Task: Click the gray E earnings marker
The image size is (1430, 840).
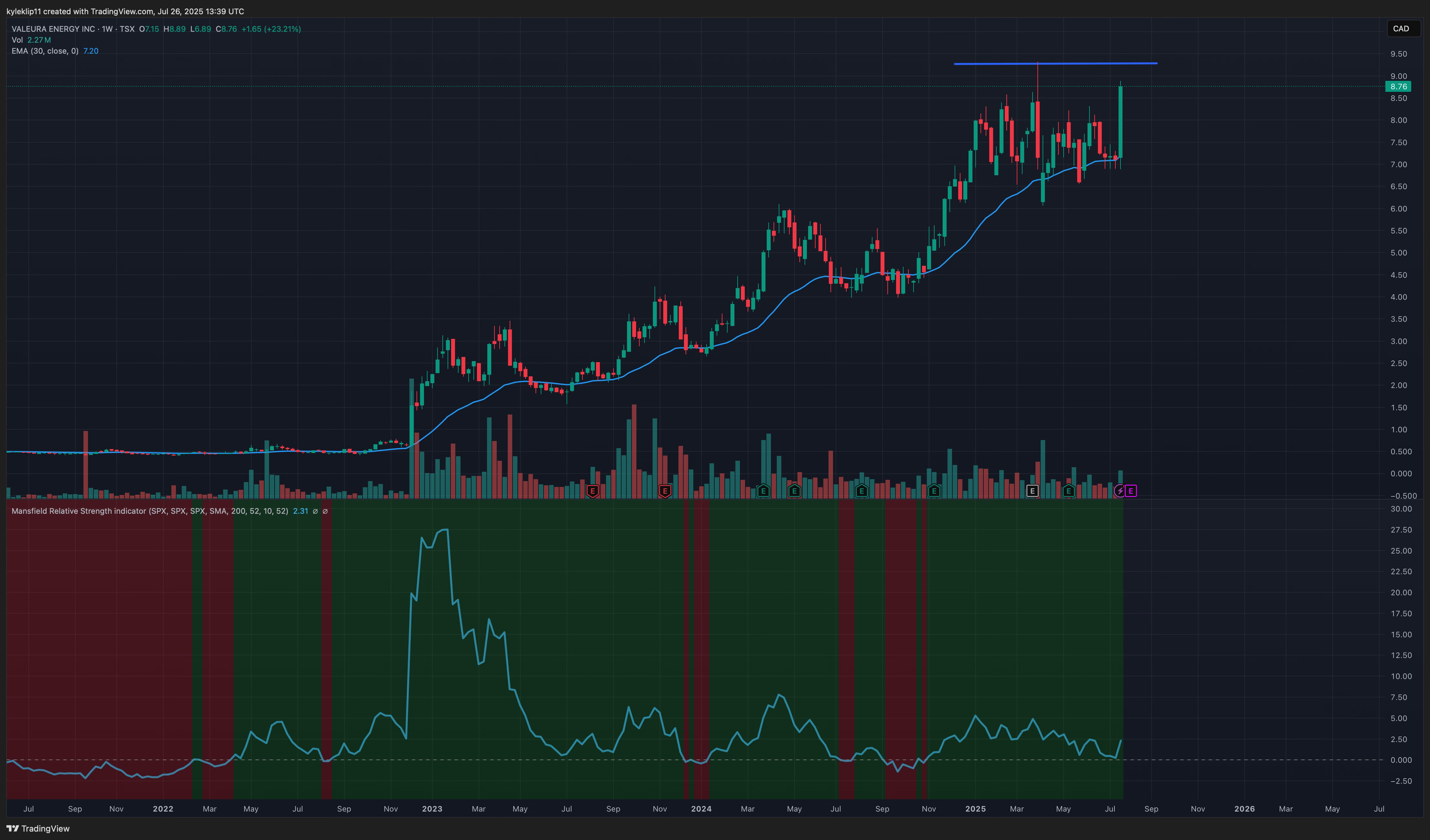Action: tap(1032, 490)
